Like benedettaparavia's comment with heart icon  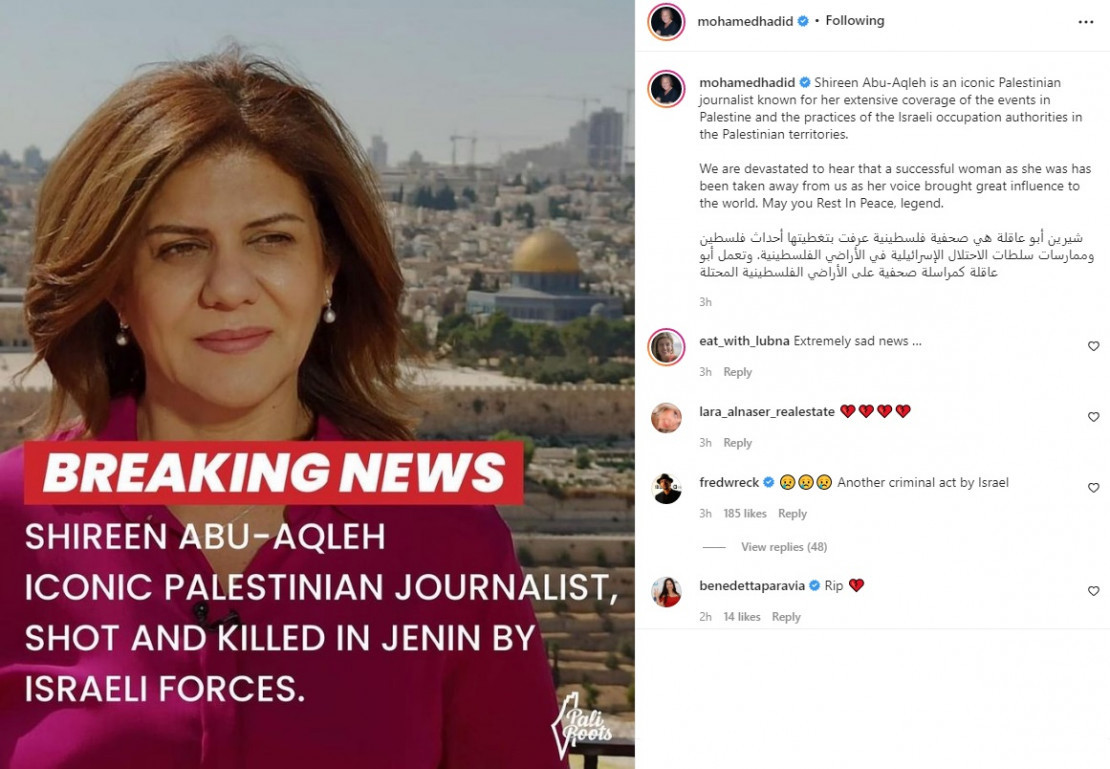coord(1093,591)
